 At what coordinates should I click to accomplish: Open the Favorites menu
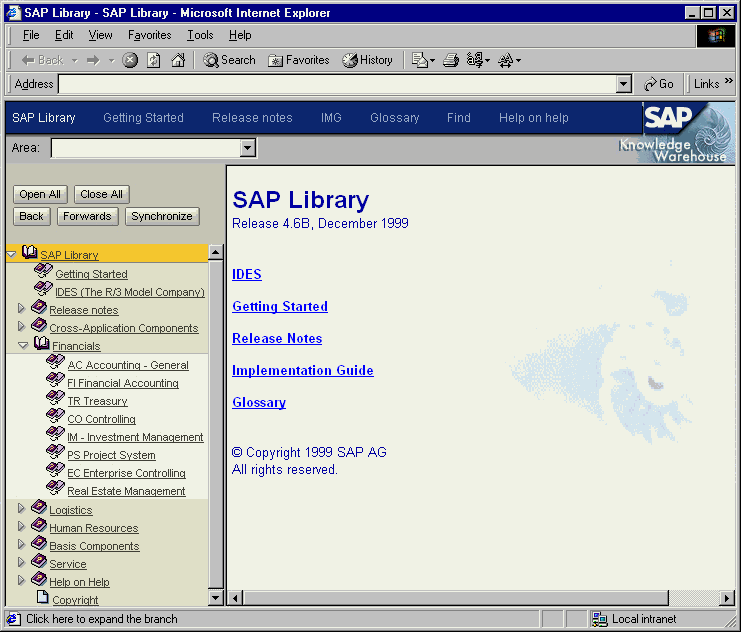tap(149, 35)
